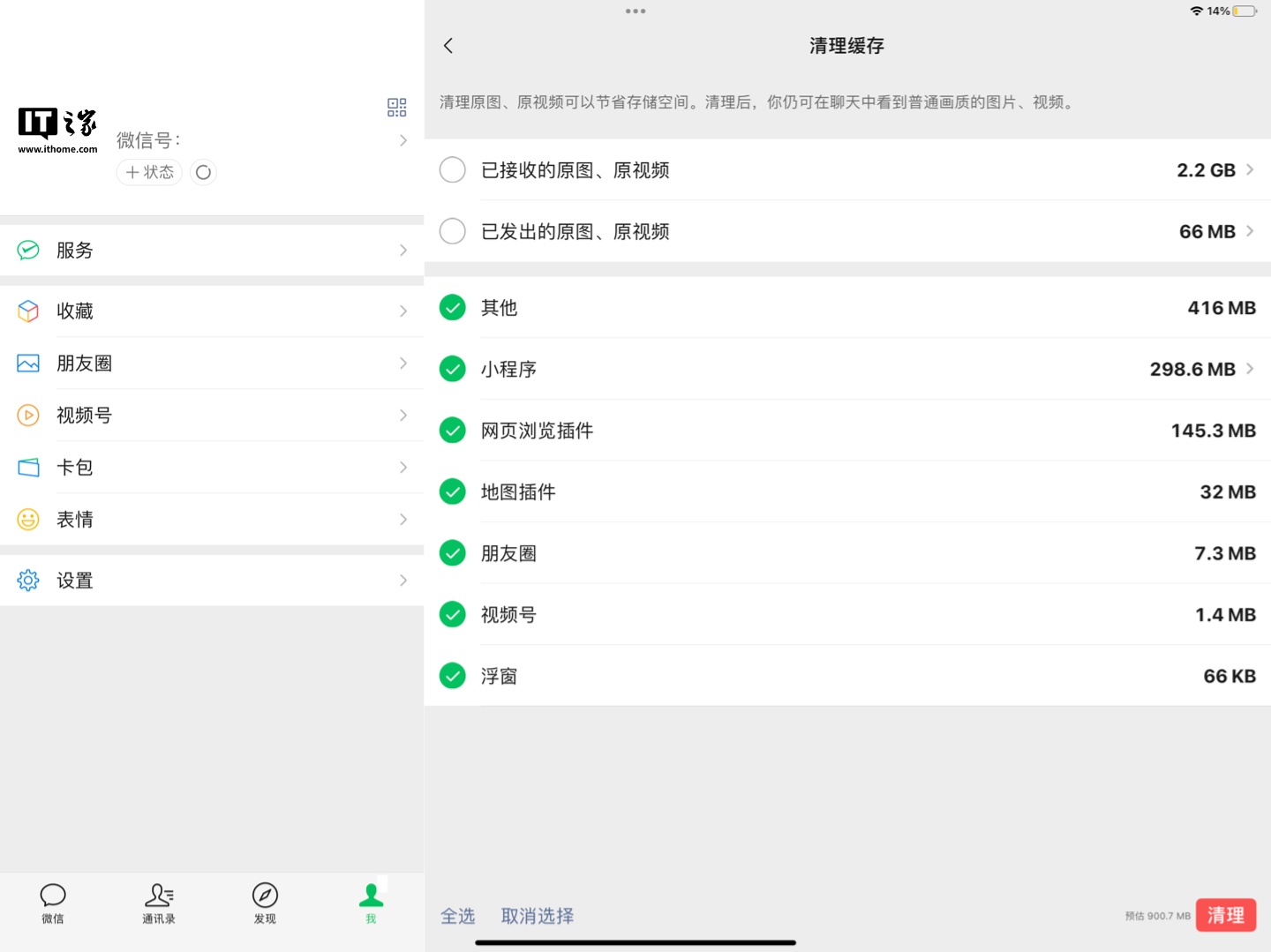Viewport: 1271px width, 952px height.
Task: Switch to the 发现 discover tab
Action: (265, 903)
